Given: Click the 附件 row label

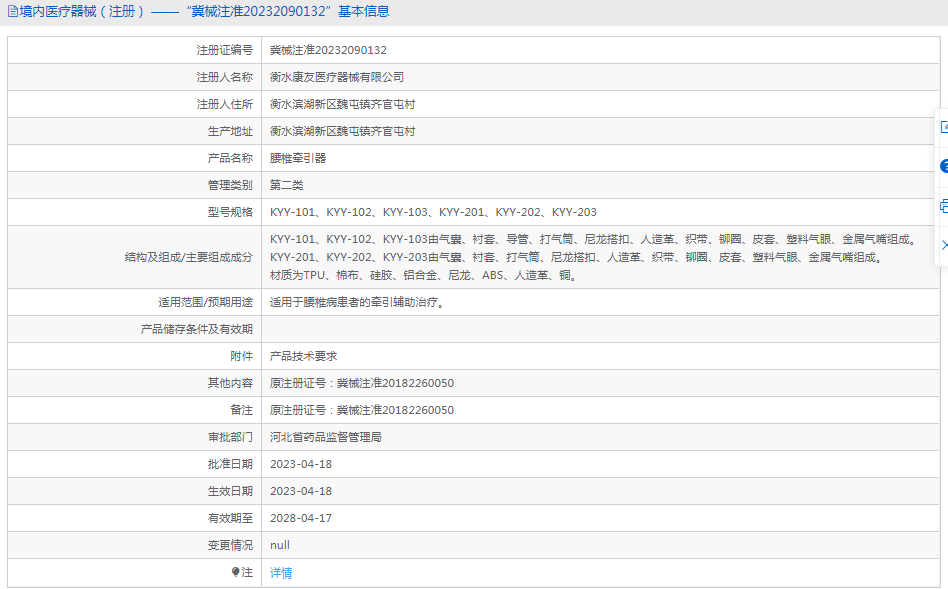Looking at the screenshot, I should point(241,356).
